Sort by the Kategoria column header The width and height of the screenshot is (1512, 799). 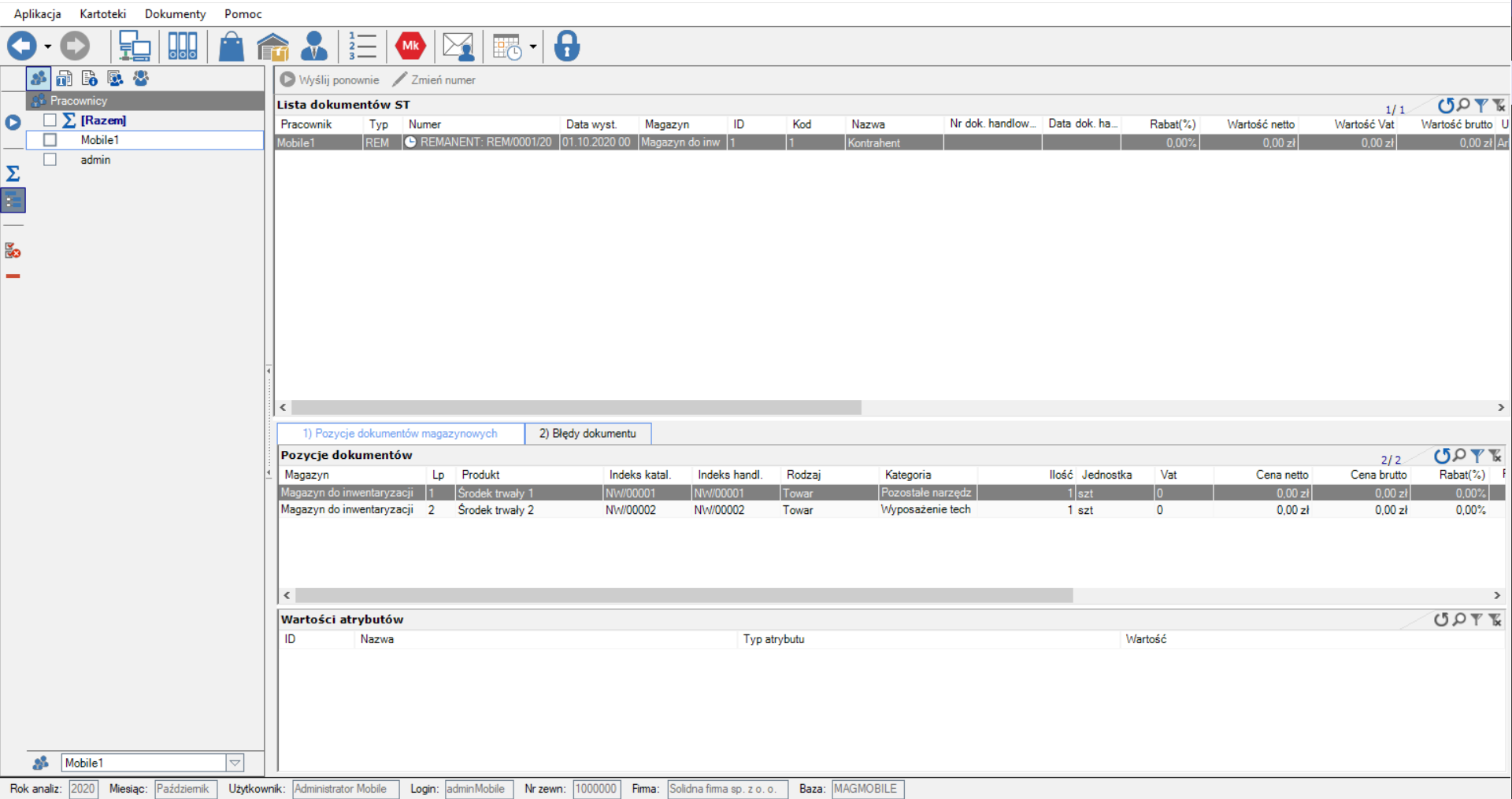pos(928,475)
